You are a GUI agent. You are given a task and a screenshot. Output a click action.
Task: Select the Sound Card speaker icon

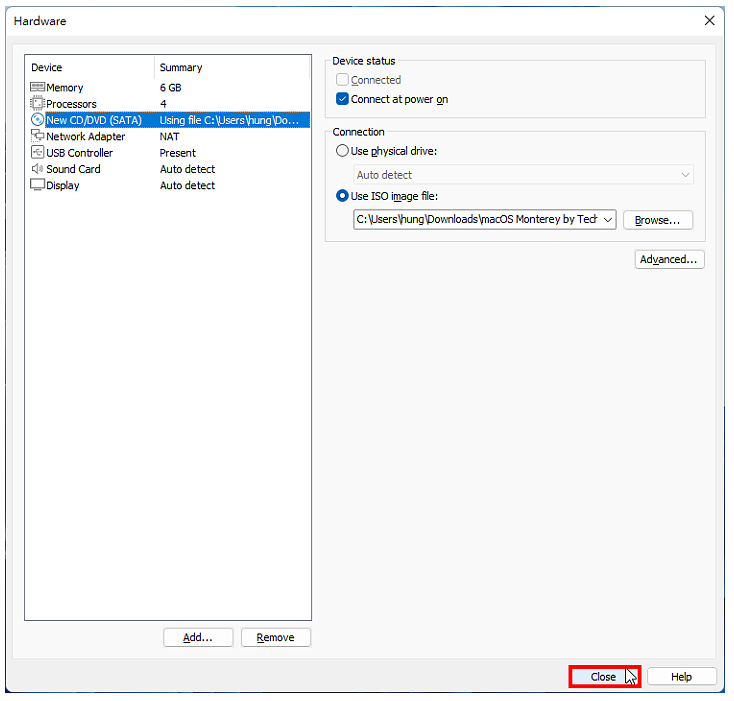pos(37,169)
